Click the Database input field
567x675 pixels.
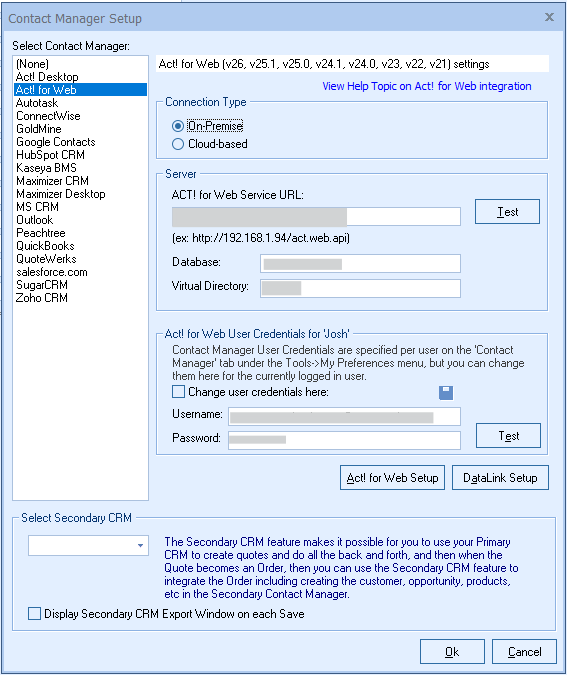pos(360,263)
